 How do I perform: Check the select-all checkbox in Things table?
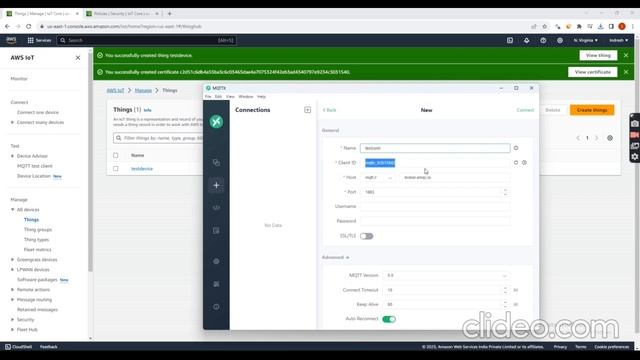pos(116,156)
